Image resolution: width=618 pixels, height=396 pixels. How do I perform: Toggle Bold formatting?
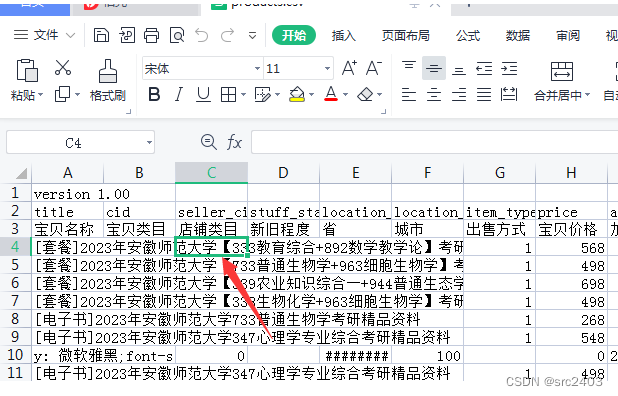[x=154, y=95]
